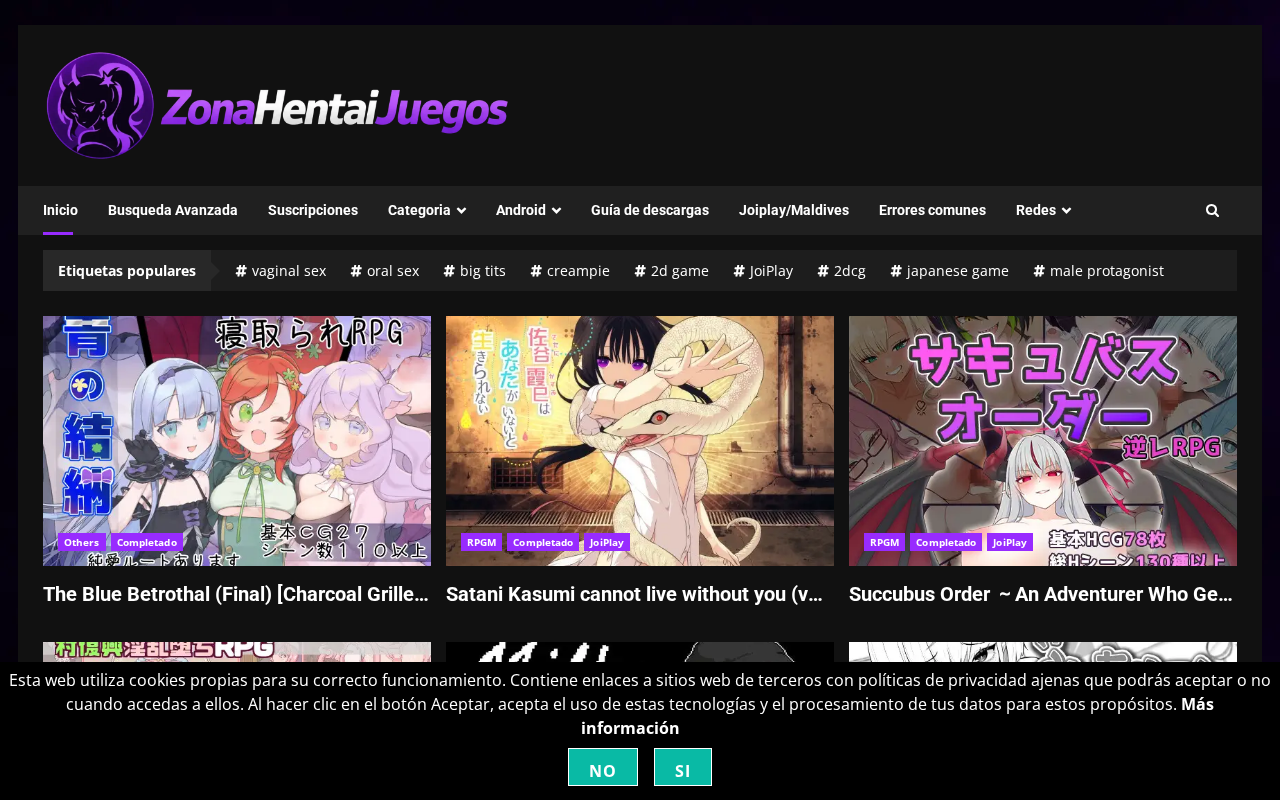This screenshot has width=1280, height=800.
Task: Open Joiplay/Maldives menu item
Action: pyautogui.click(x=794, y=210)
